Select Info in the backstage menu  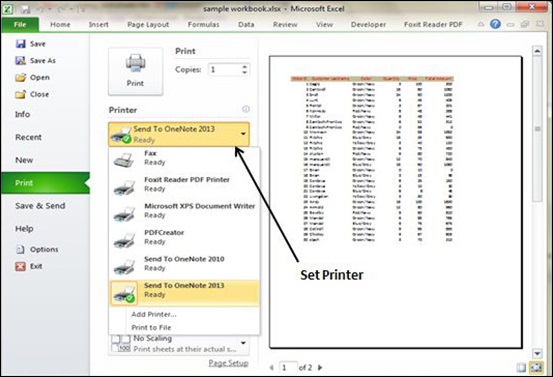[x=23, y=114]
